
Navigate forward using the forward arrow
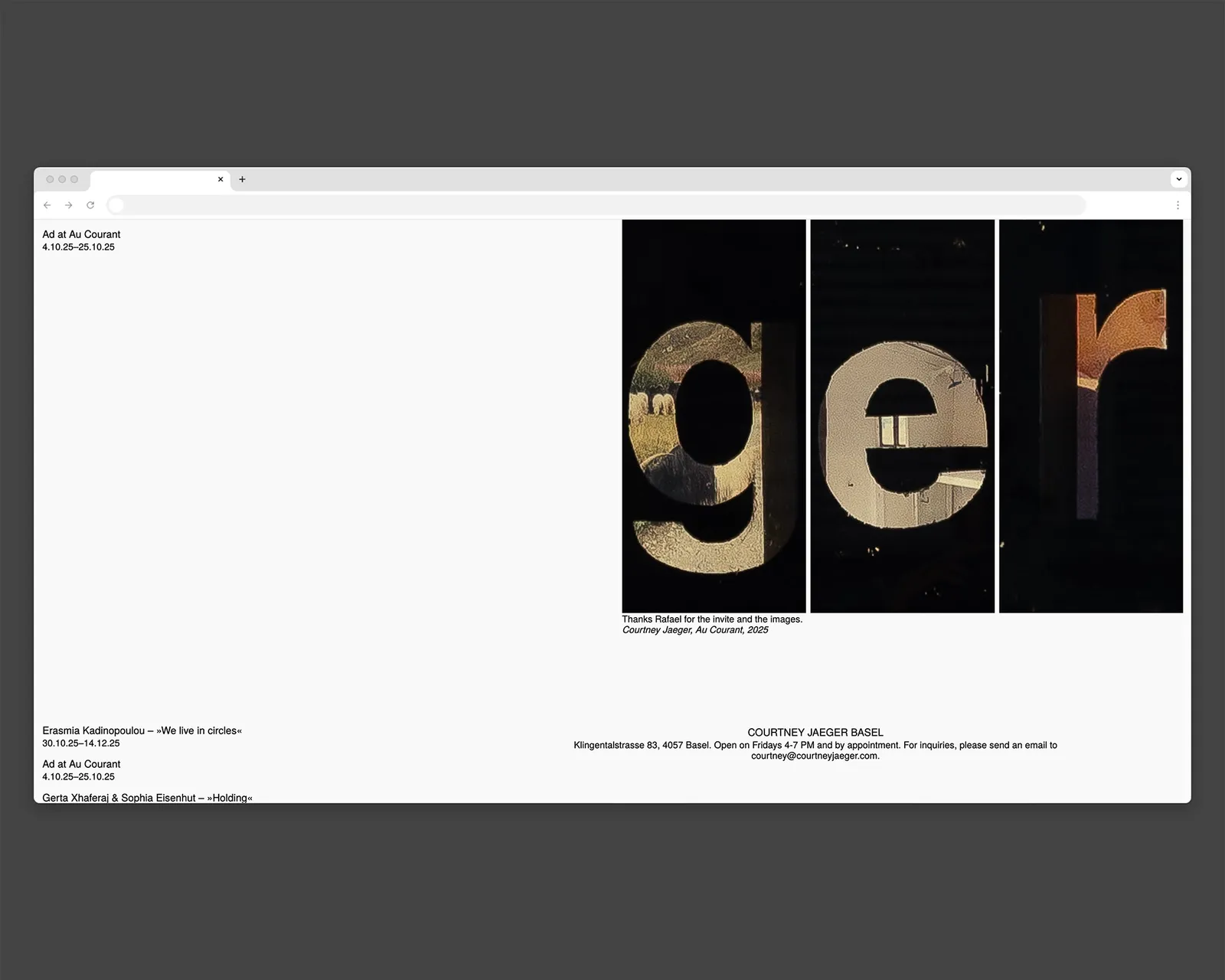(68, 205)
